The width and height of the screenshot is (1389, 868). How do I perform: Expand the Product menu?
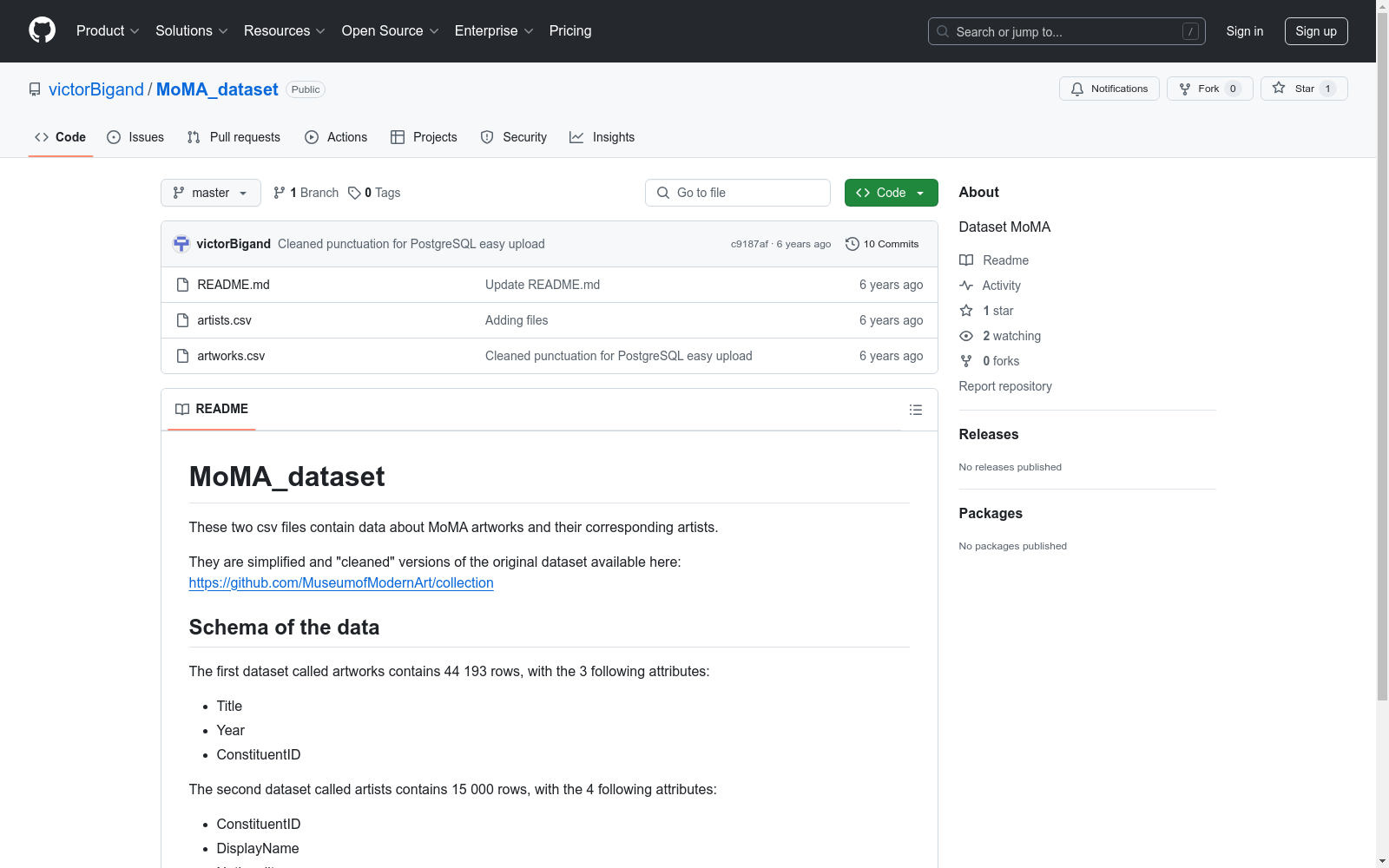[x=108, y=30]
